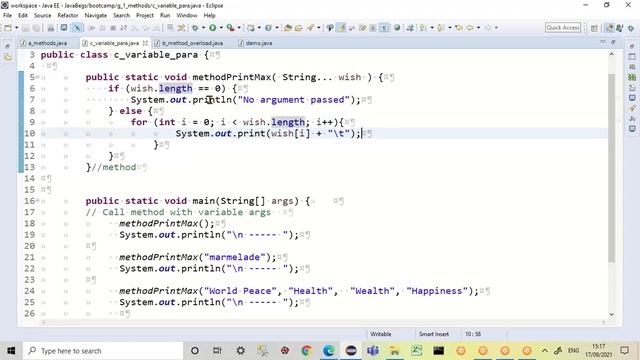Collapse methodPrintMax fold marker at line 5
The width and height of the screenshot is (640, 360).
pos(38,77)
